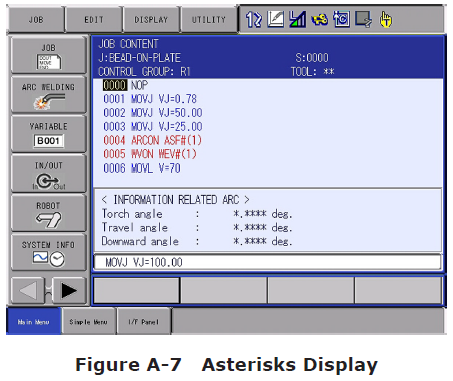This screenshot has height=381, width=453.
Task: Click the CONTROL GROUP: R1 text
Action: tap(144, 71)
